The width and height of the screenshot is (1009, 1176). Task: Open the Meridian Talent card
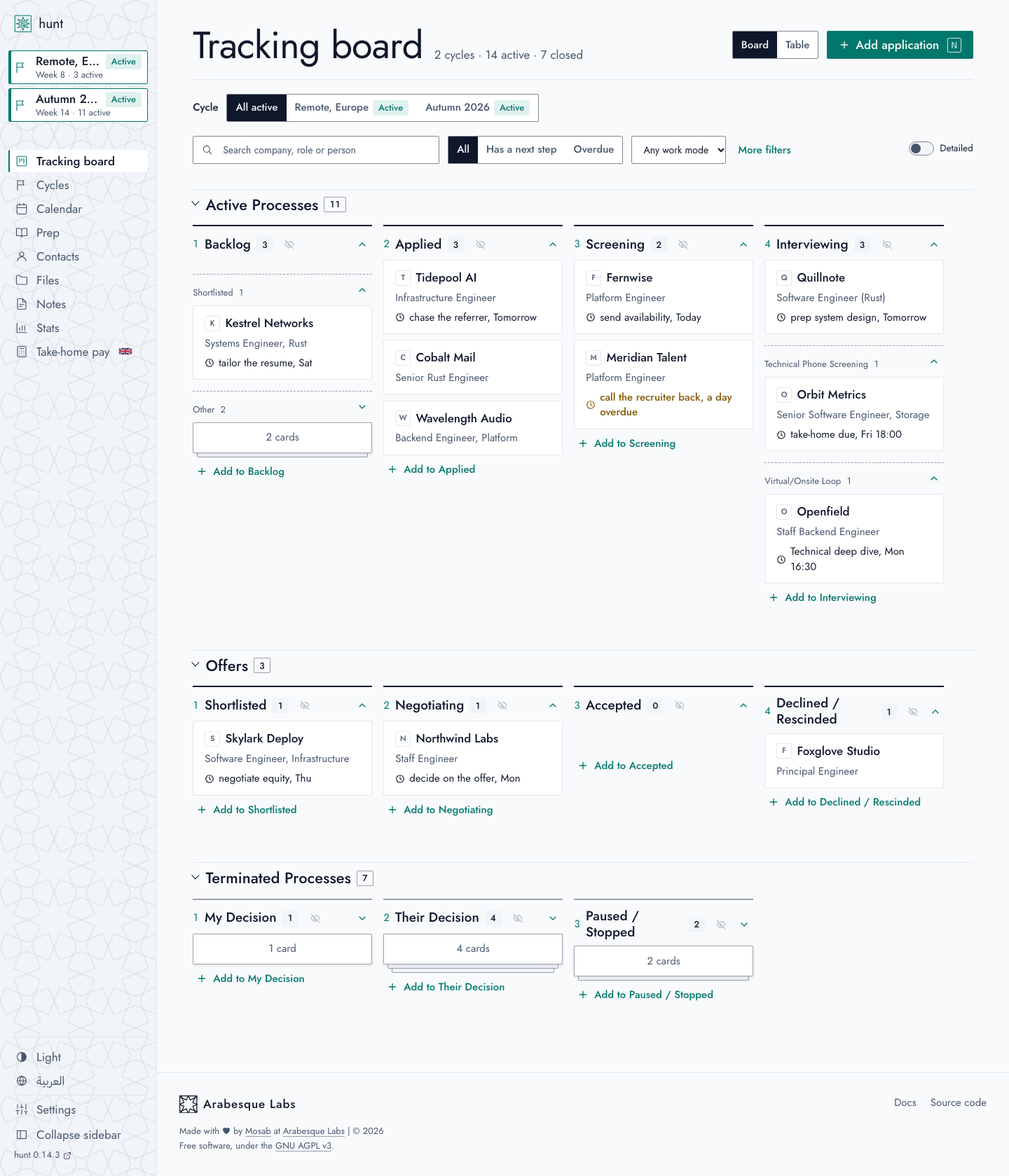pyautogui.click(x=664, y=385)
